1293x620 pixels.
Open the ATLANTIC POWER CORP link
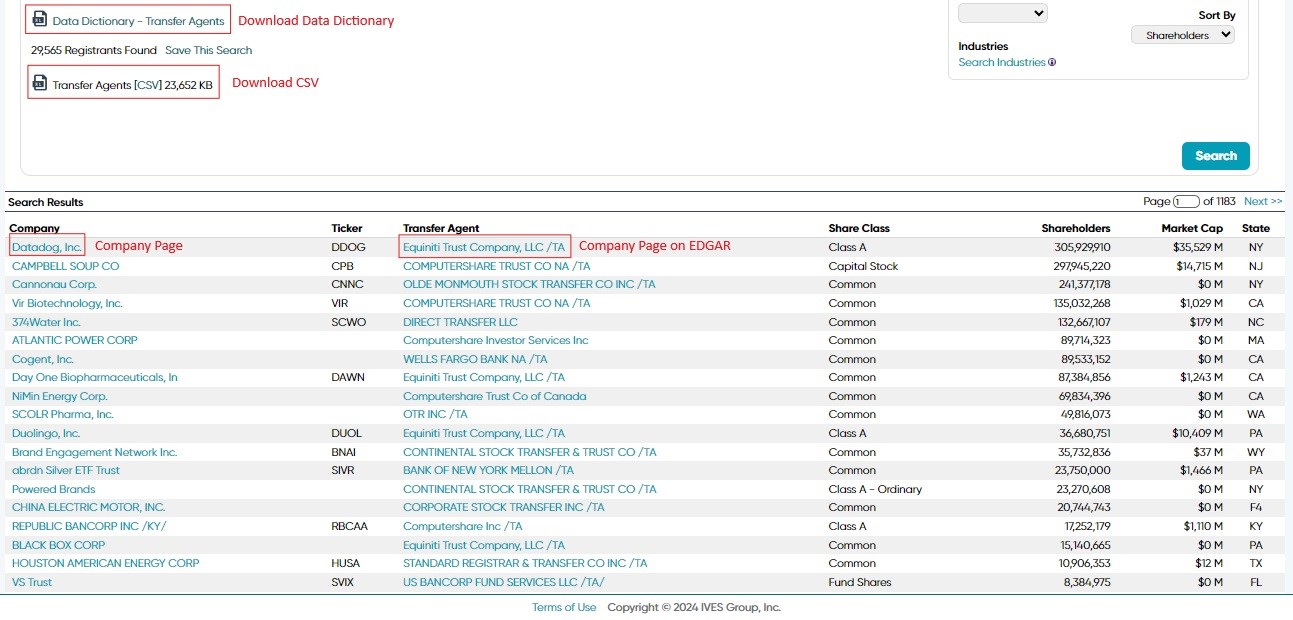[75, 340]
